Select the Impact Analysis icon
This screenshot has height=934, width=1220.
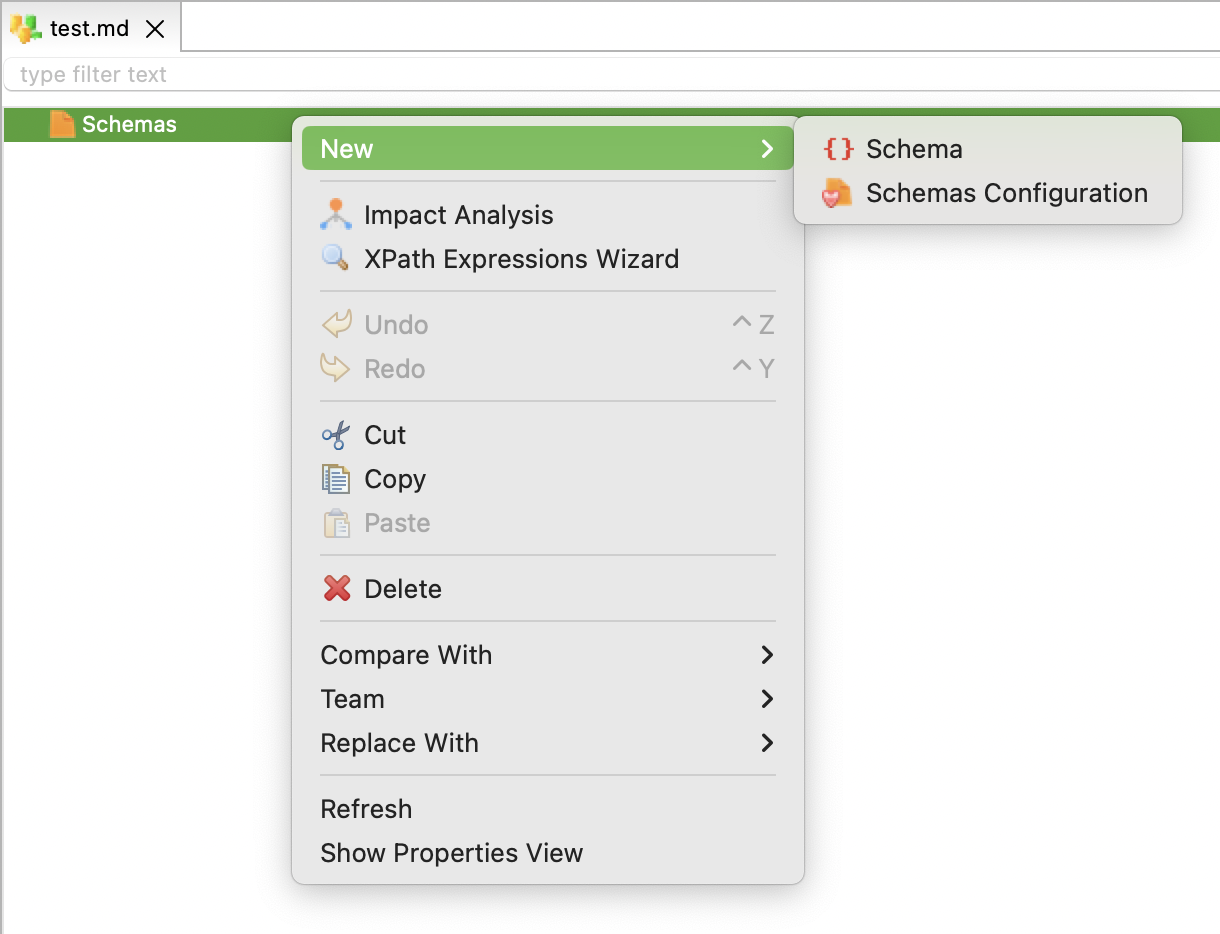coord(337,214)
